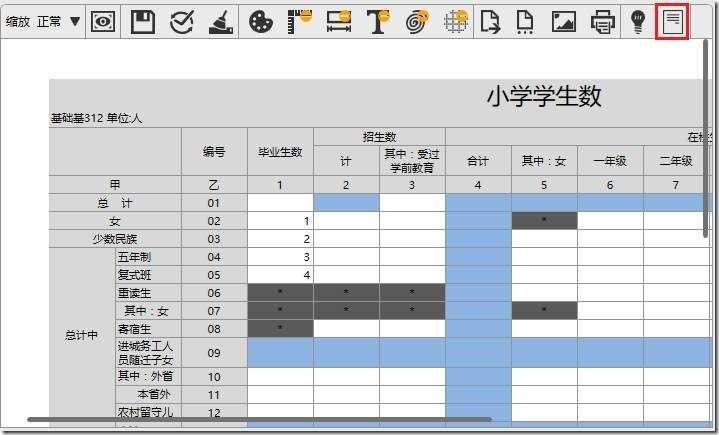This screenshot has height=435, width=719.
Task: Select the 其中：受过学前教育 header
Action: tap(412, 161)
